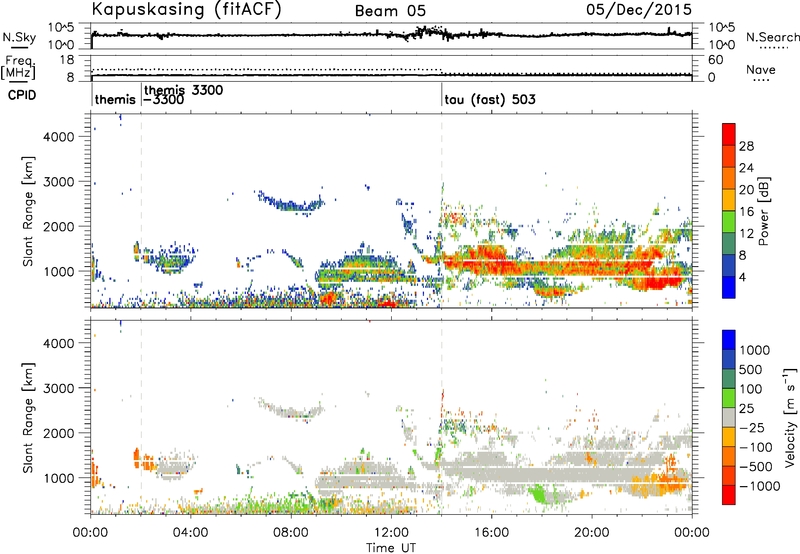Click the 10^5 tick beside N.Sky label
The image size is (800, 554).
[61, 28]
